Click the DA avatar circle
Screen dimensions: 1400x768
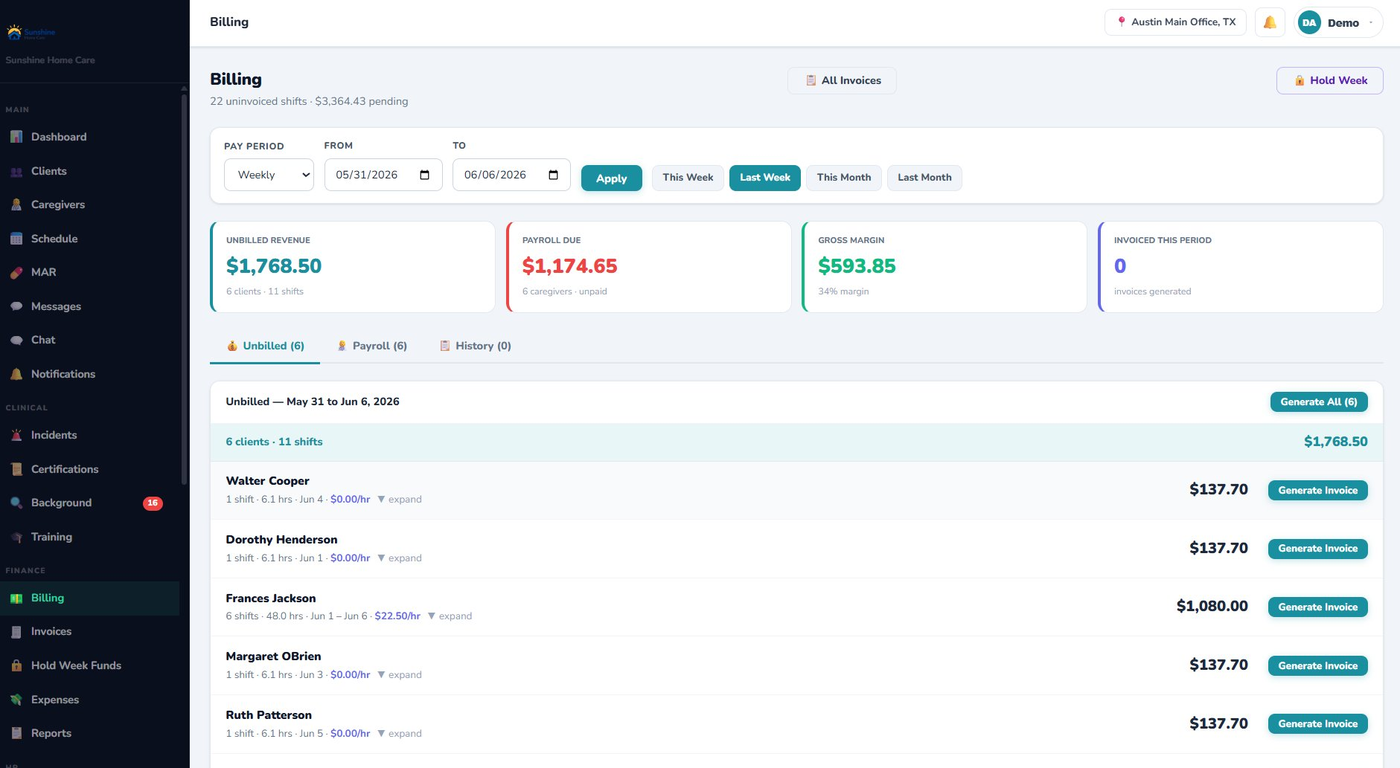(1309, 22)
